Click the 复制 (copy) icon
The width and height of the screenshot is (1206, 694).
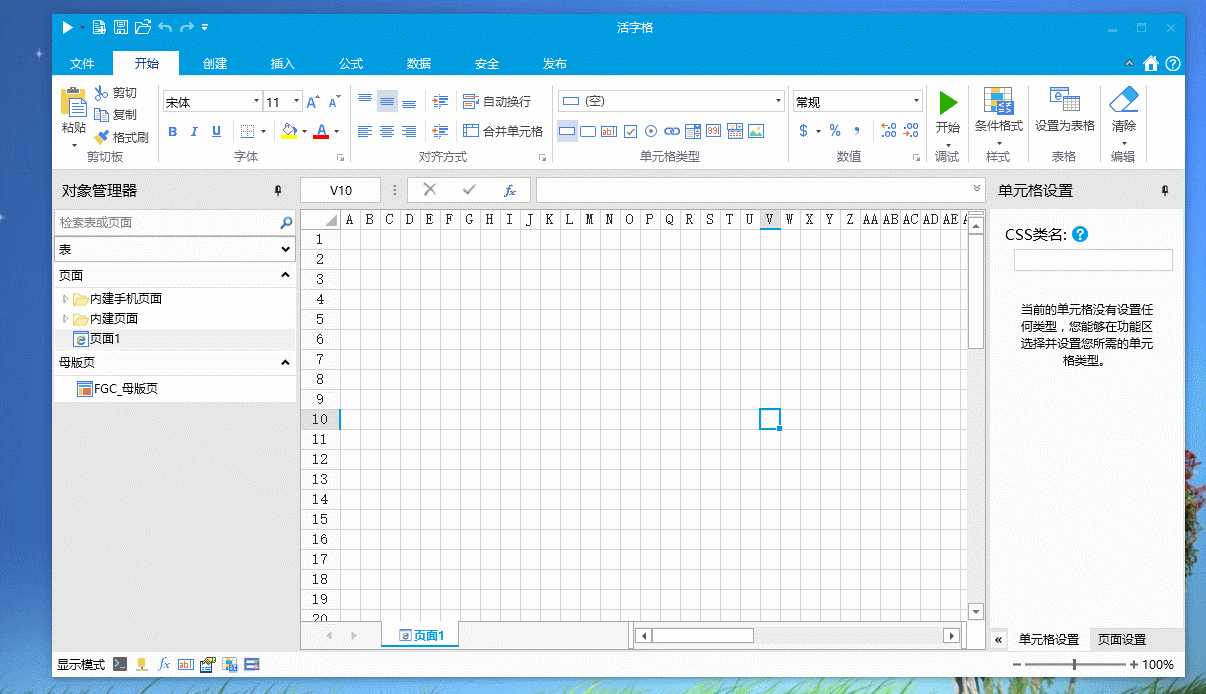[x=101, y=115]
